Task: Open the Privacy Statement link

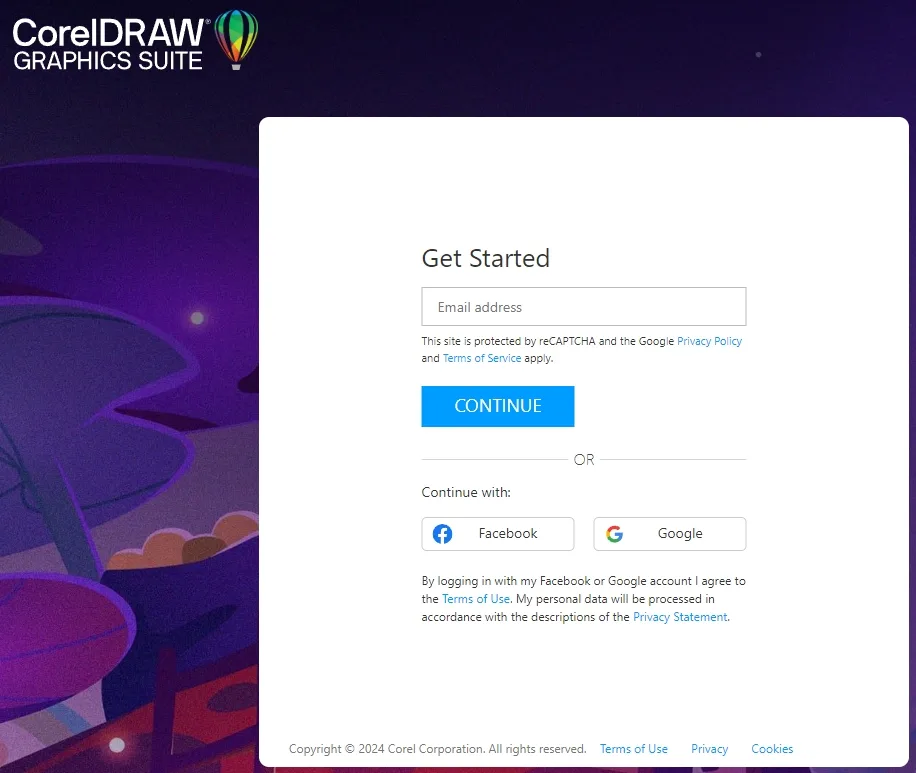Action: coord(681,617)
